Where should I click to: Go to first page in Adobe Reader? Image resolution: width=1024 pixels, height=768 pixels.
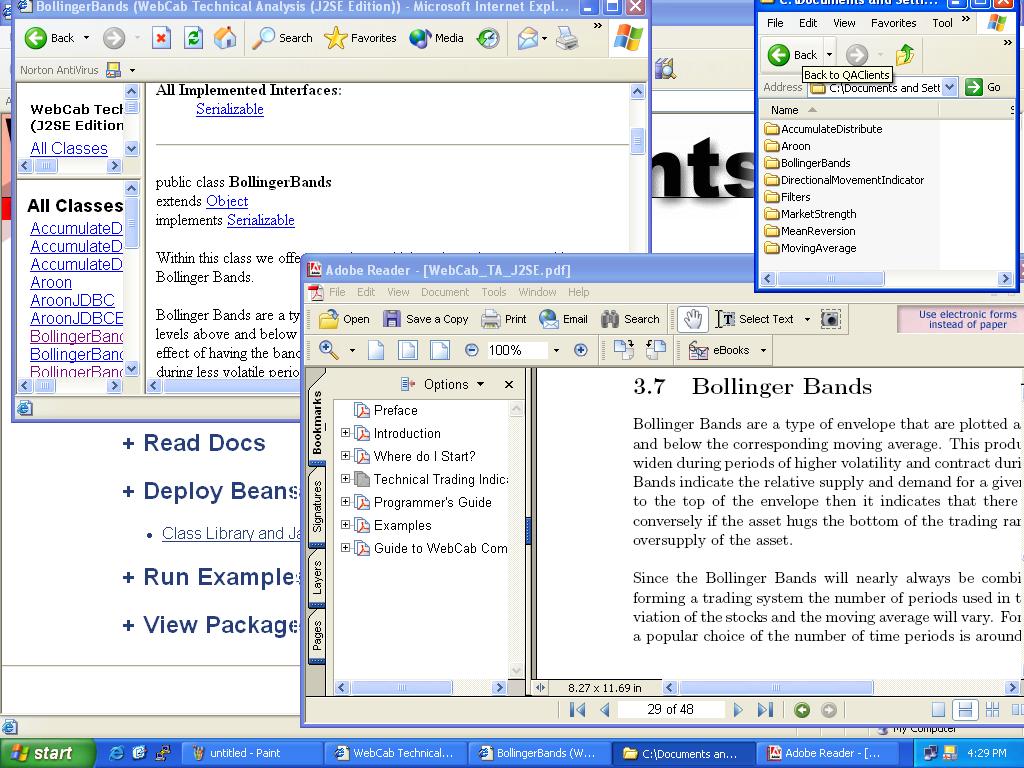coord(577,709)
